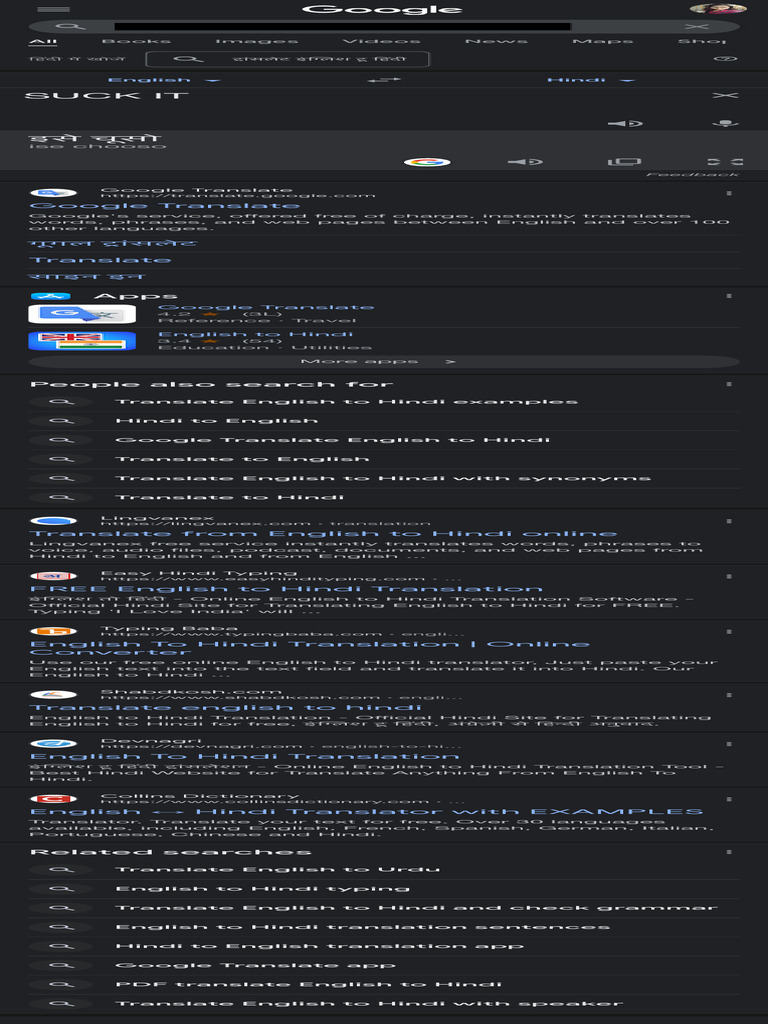
Task: Click the Hindi search suggestion box
Action: coord(287,59)
